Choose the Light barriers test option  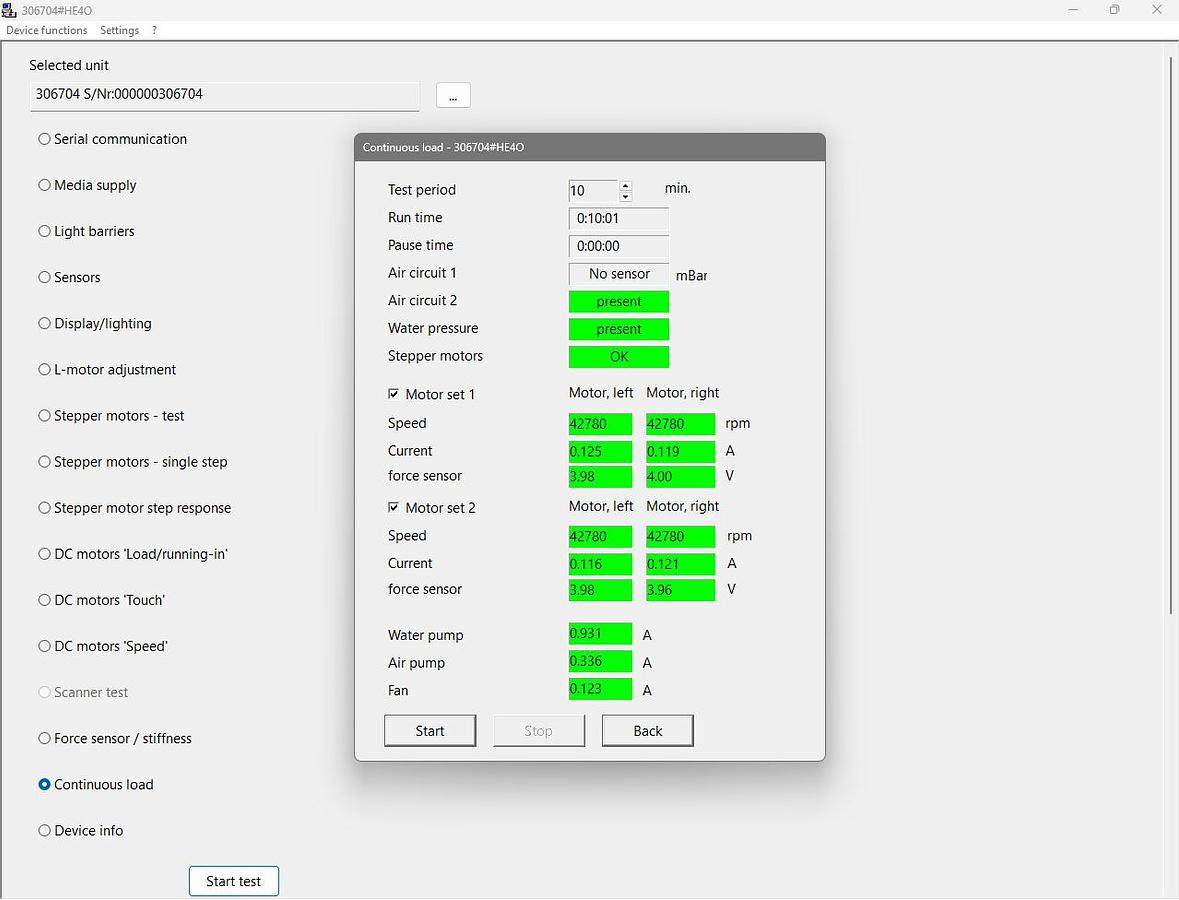pos(44,231)
